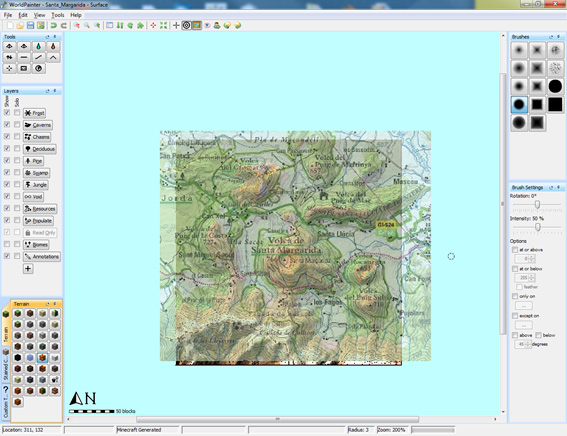Image resolution: width=567 pixels, height=436 pixels.
Task: Select the Populate layer button
Action: click(x=38, y=221)
